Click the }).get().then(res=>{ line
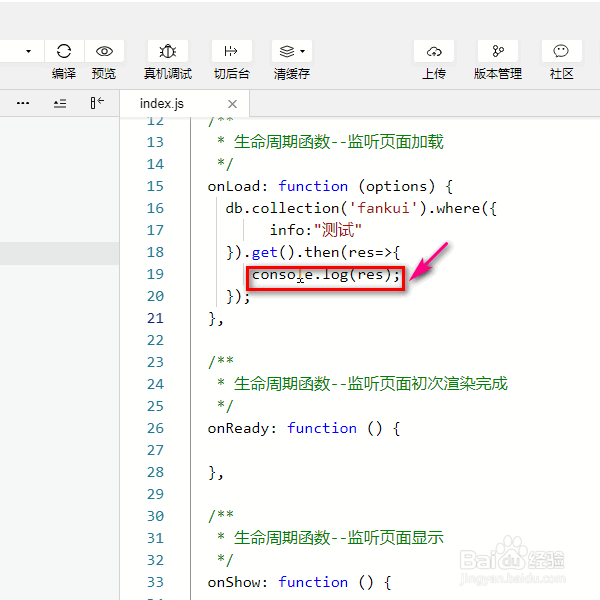The image size is (600, 600). (x=313, y=253)
